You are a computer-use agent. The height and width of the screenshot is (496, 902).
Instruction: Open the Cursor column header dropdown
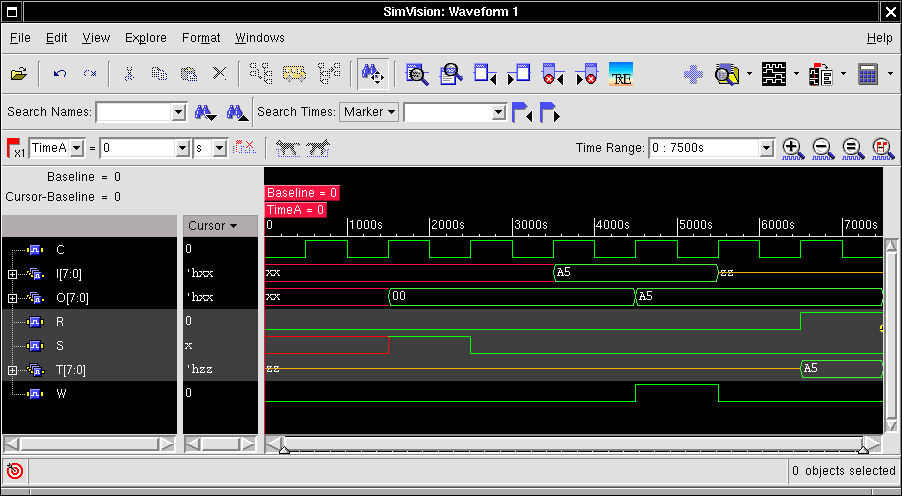(x=233, y=226)
